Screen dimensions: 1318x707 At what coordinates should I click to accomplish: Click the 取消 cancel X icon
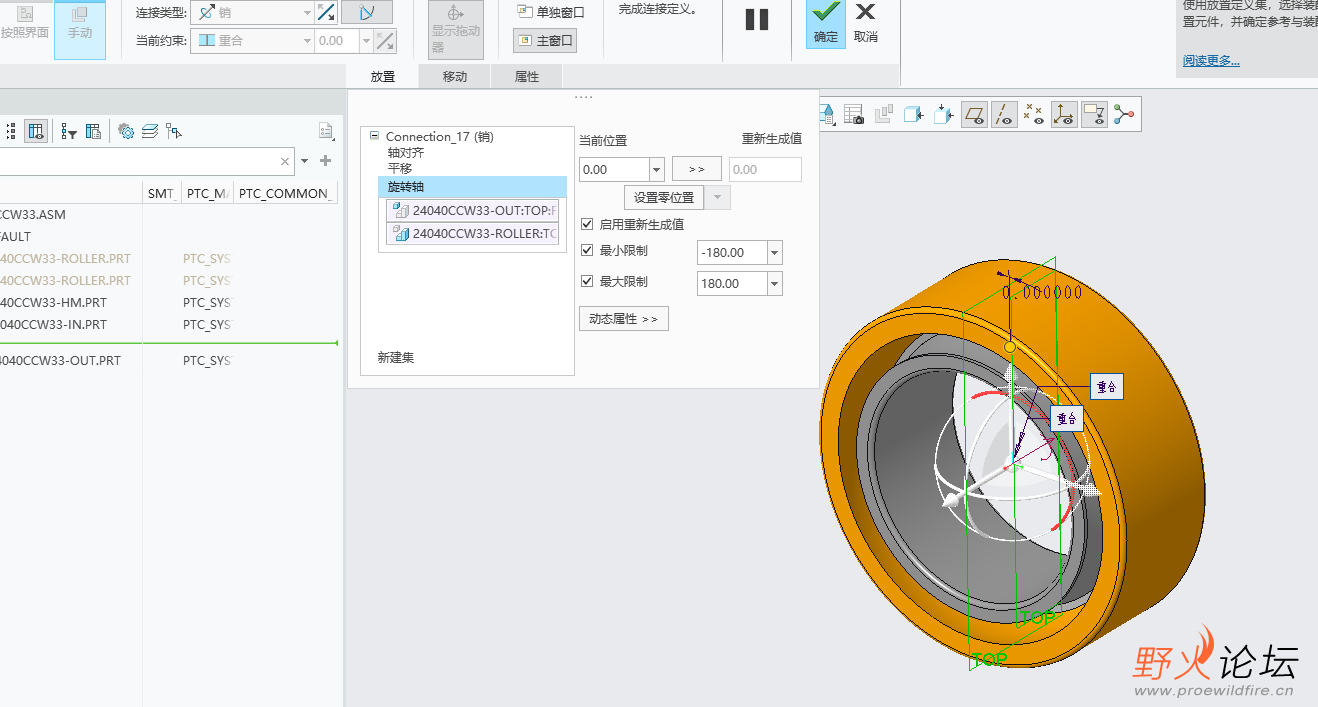[x=866, y=23]
